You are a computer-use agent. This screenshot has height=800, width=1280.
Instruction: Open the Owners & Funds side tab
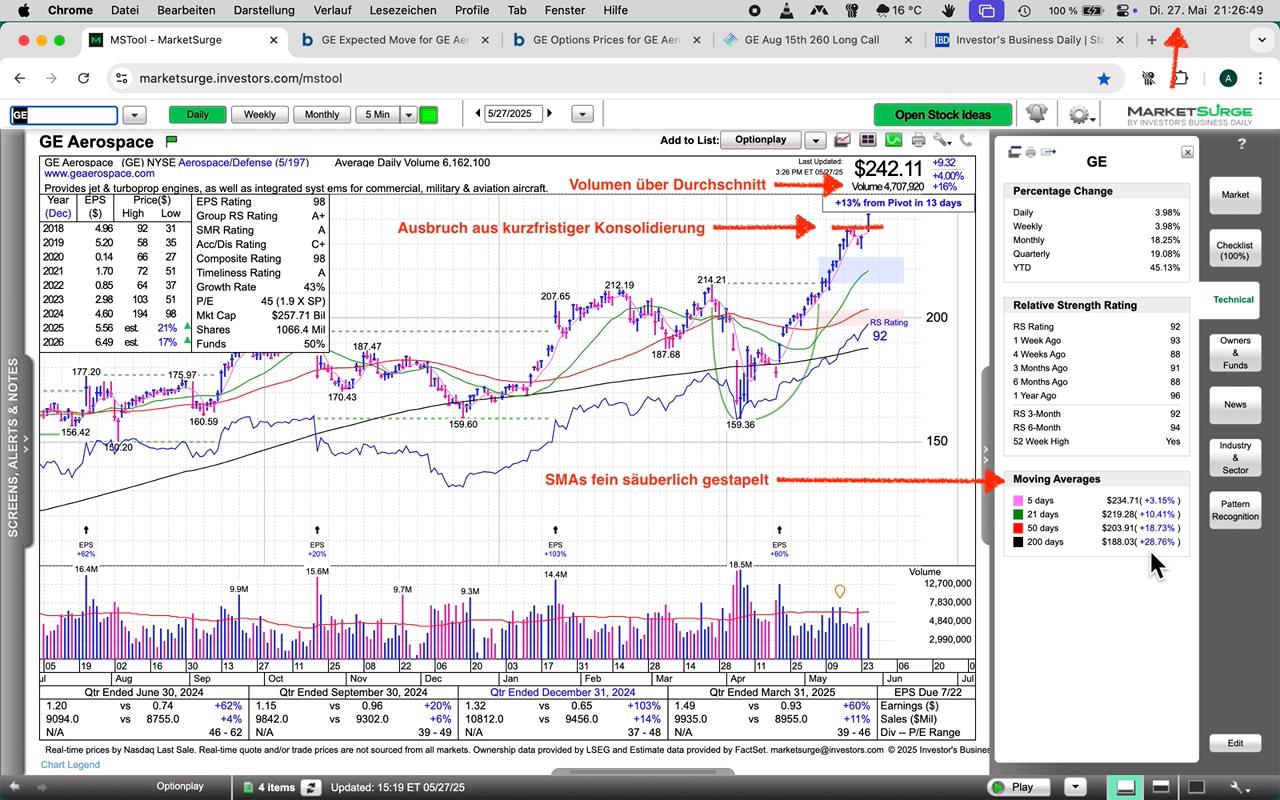(x=1235, y=353)
